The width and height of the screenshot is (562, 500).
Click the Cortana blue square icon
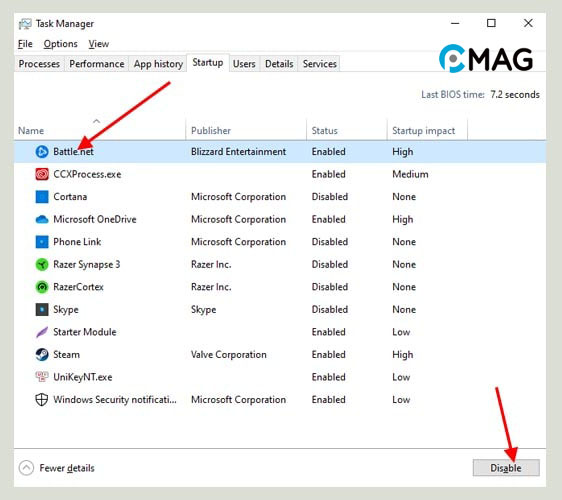tap(42, 197)
